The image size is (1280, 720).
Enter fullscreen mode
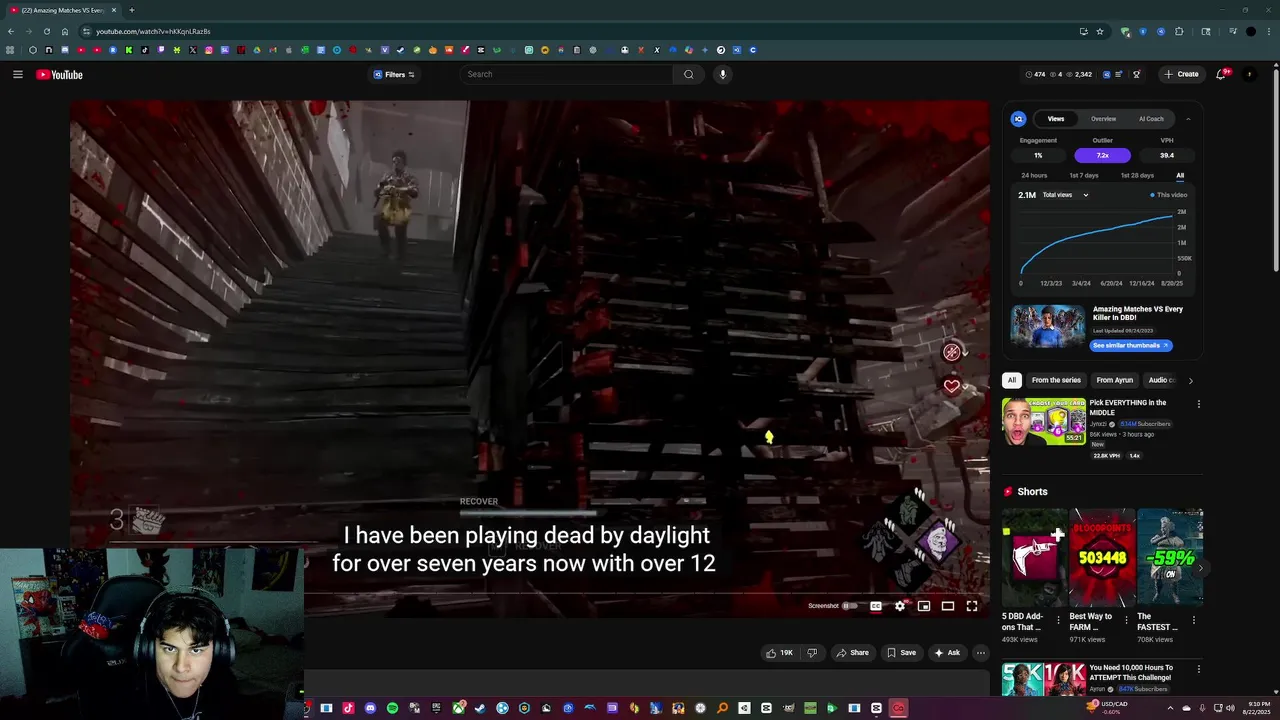972,606
